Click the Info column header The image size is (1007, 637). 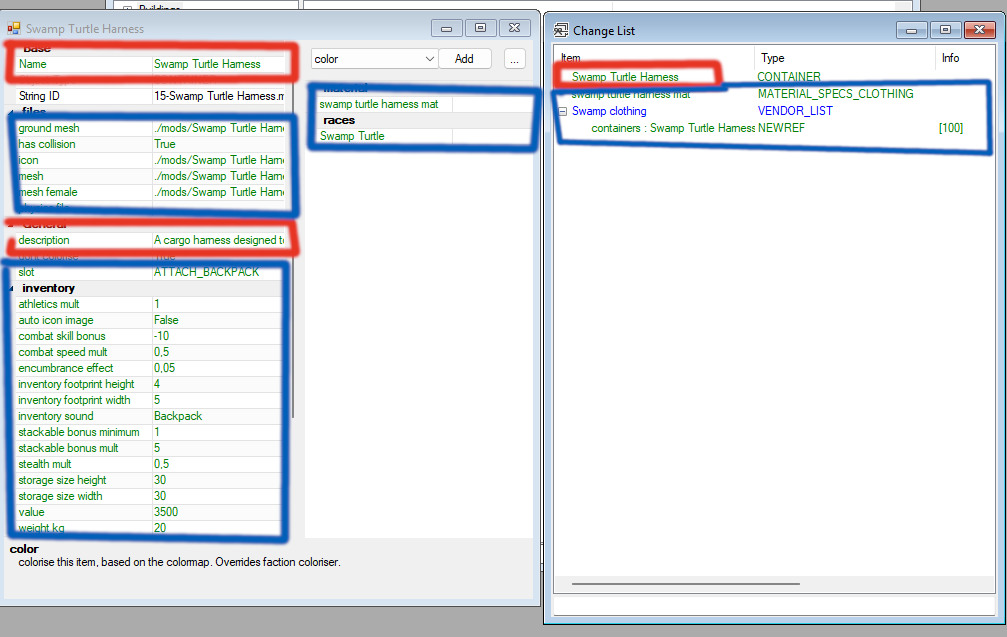click(950, 58)
